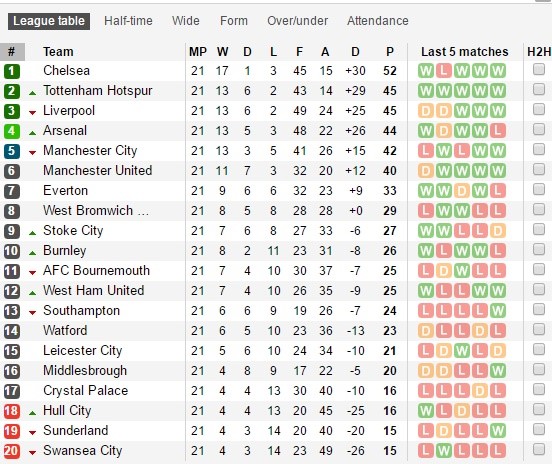Image resolution: width=552 pixels, height=464 pixels.
Task: Click Southampton's green W result icon
Action: tap(498, 311)
